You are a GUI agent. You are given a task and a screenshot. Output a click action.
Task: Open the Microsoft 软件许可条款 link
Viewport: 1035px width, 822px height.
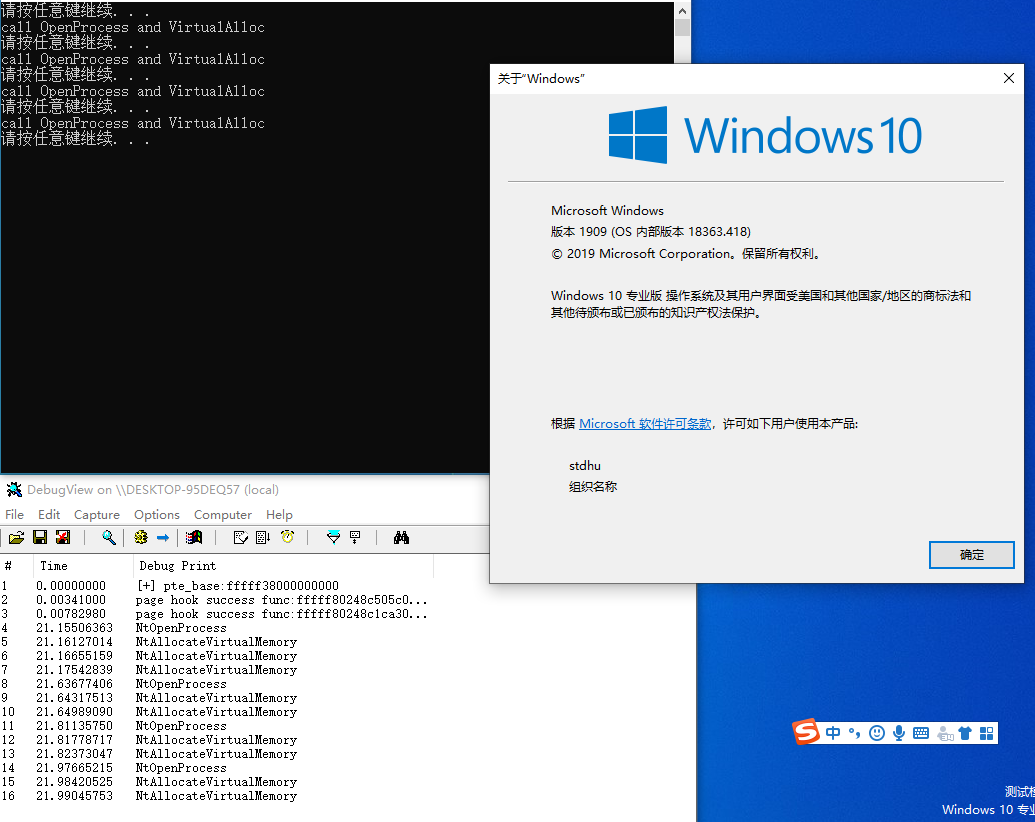[x=645, y=424]
